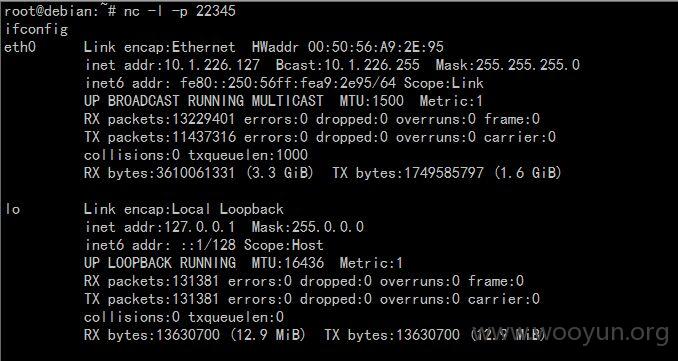The image size is (678, 361).
Task: Select the txqueuelen:1000 value
Action: (248, 155)
